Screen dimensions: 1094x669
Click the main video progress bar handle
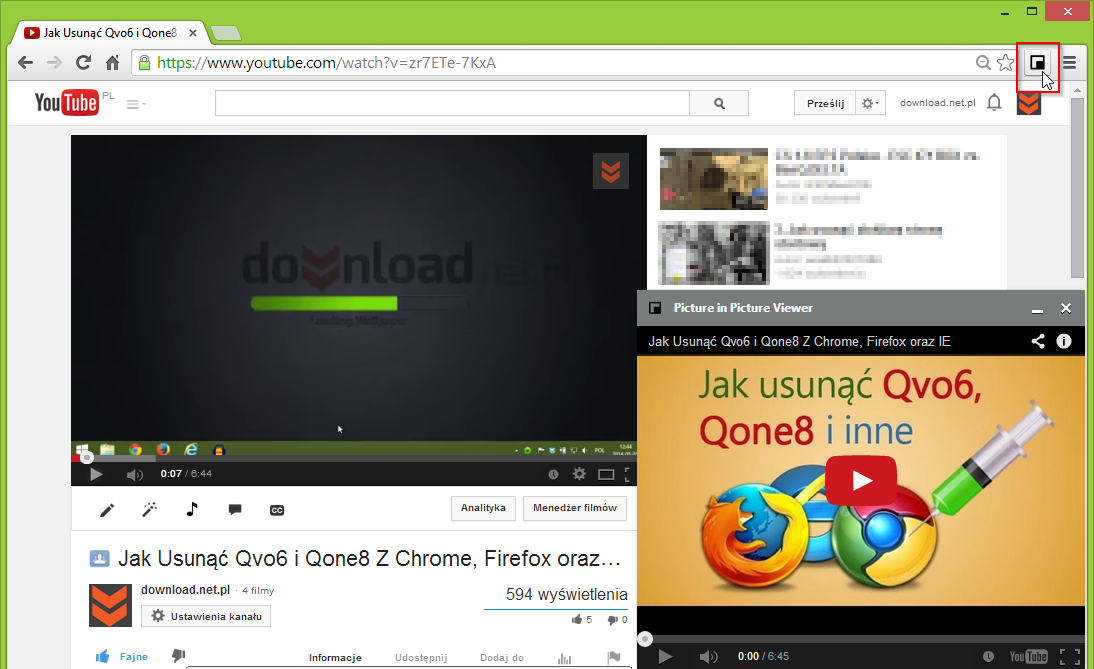pos(87,458)
